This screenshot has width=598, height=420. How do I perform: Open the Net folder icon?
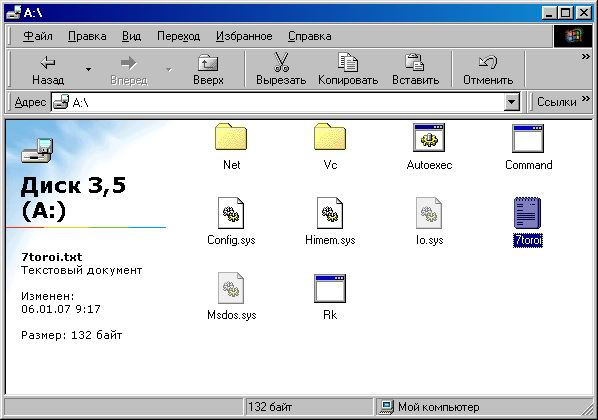(231, 137)
